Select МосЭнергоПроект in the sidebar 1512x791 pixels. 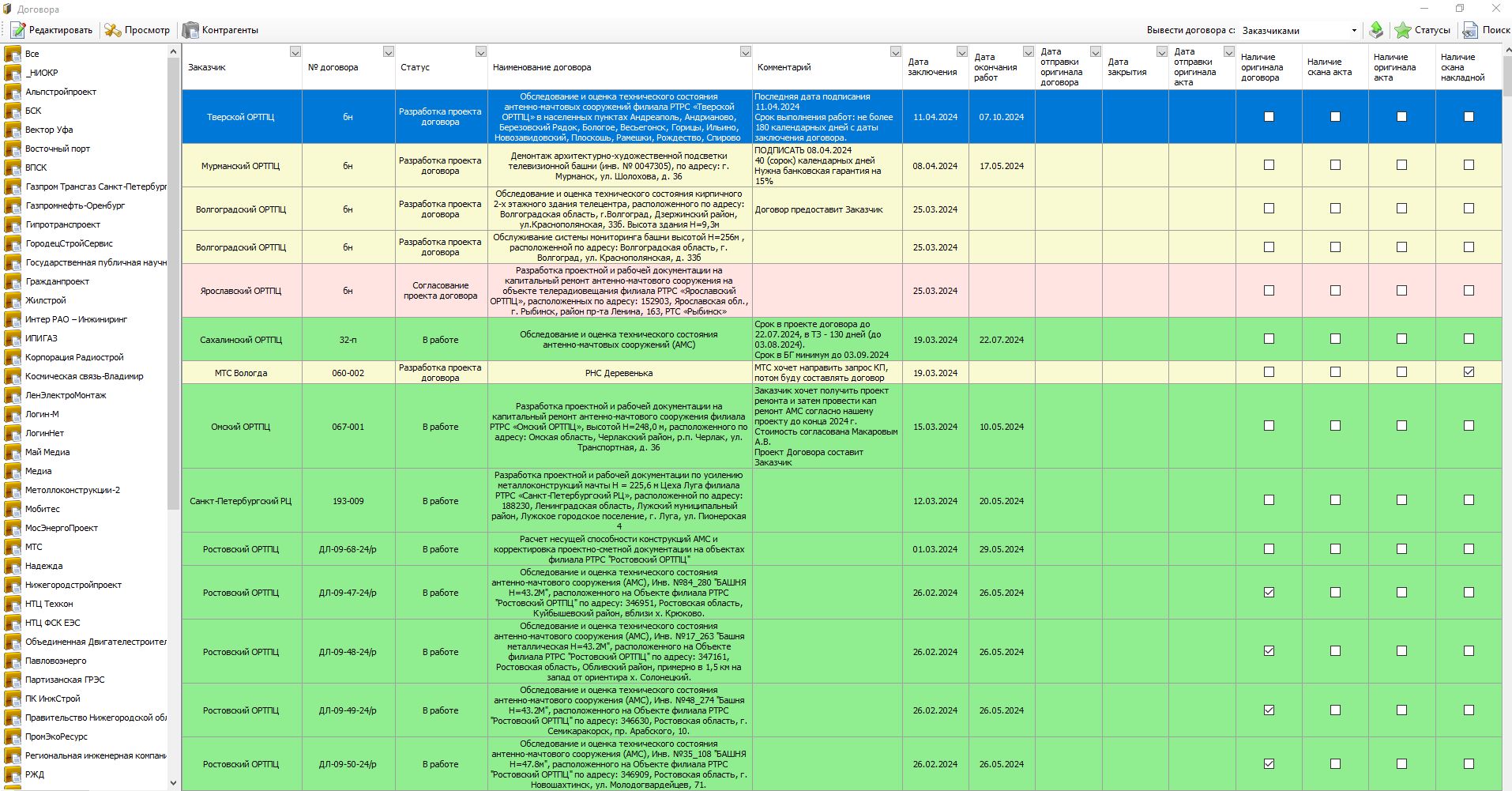(62, 528)
